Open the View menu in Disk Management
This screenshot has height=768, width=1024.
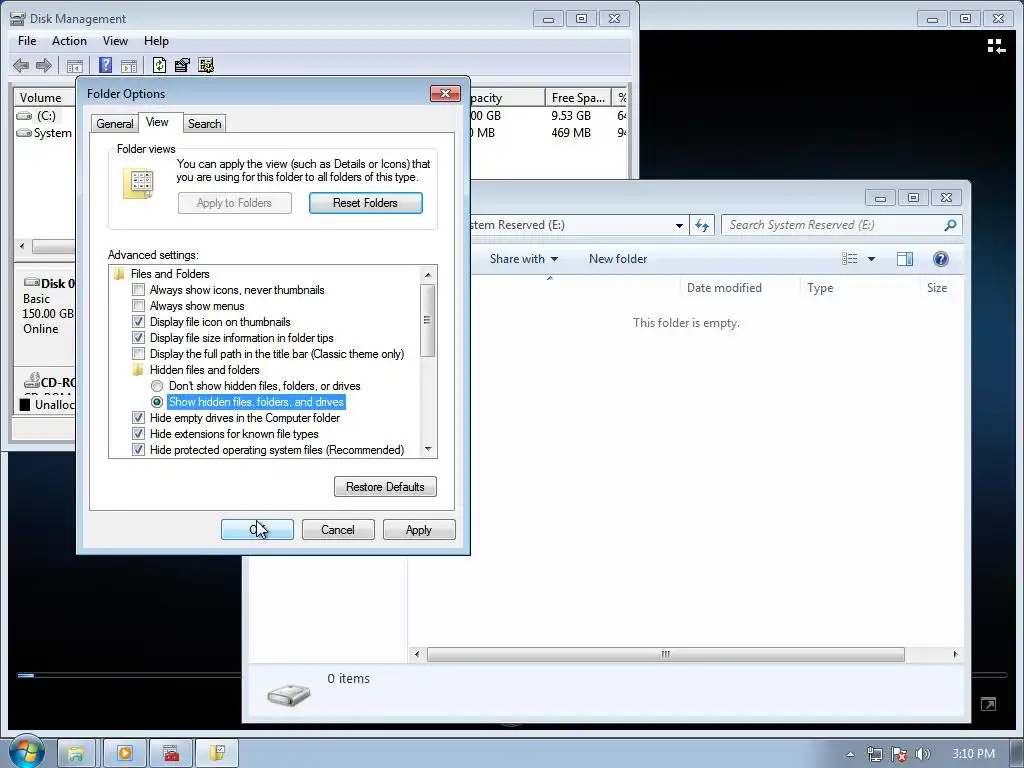tap(115, 41)
